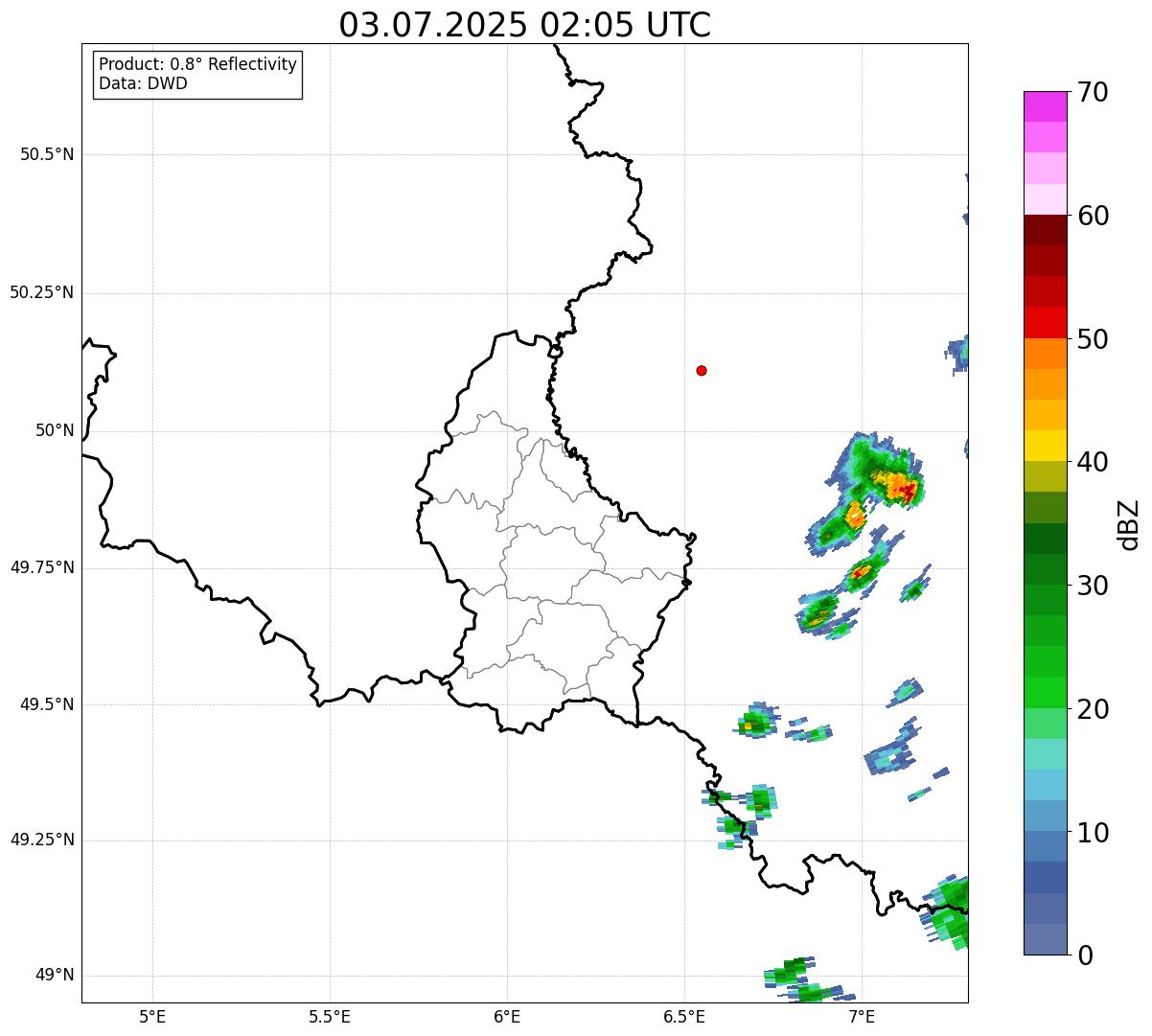Click the colorbar 10 tick label
The width and height of the screenshot is (1152, 1036).
[1094, 832]
